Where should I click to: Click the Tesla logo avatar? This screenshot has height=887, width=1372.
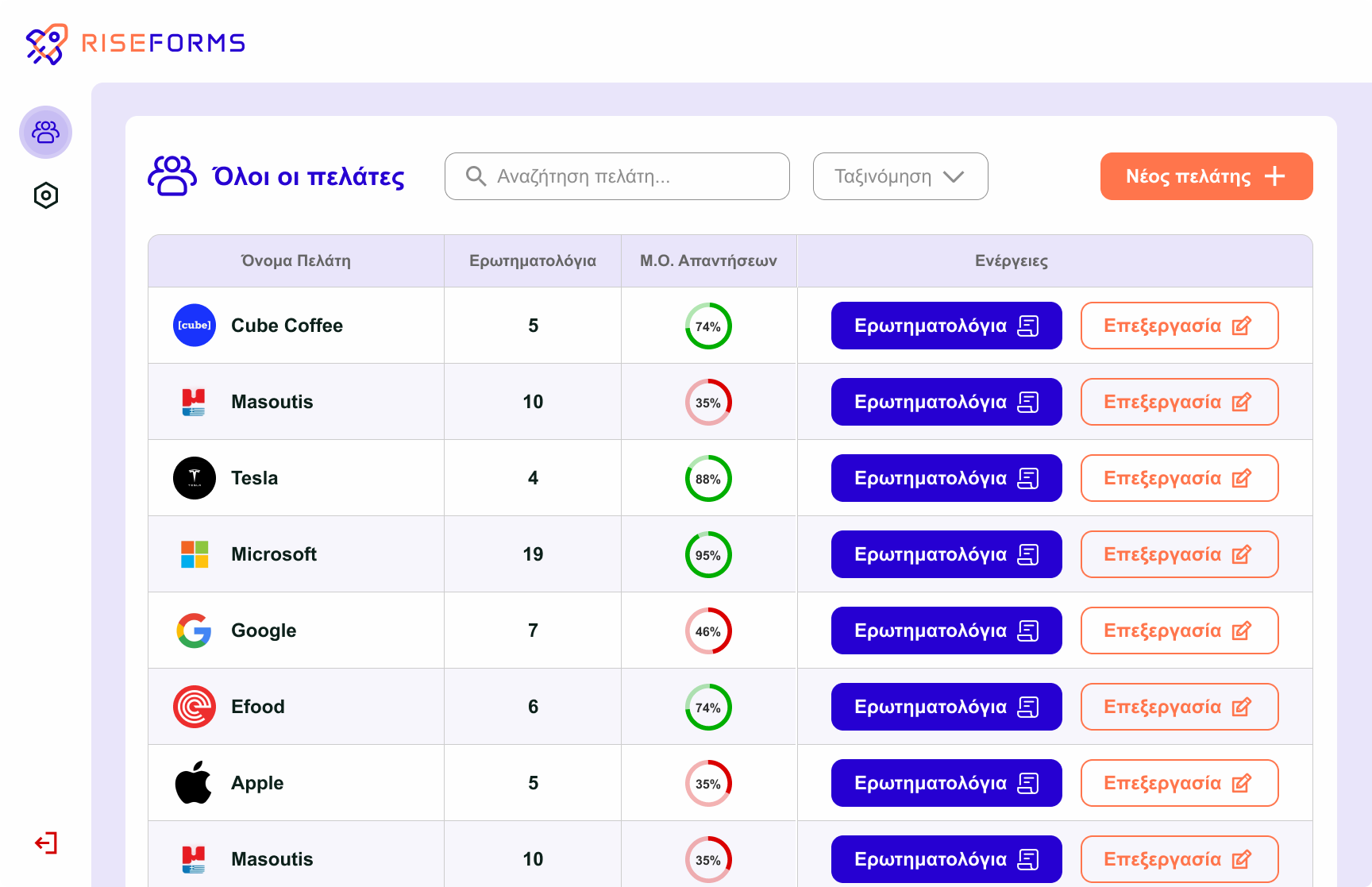(195, 478)
